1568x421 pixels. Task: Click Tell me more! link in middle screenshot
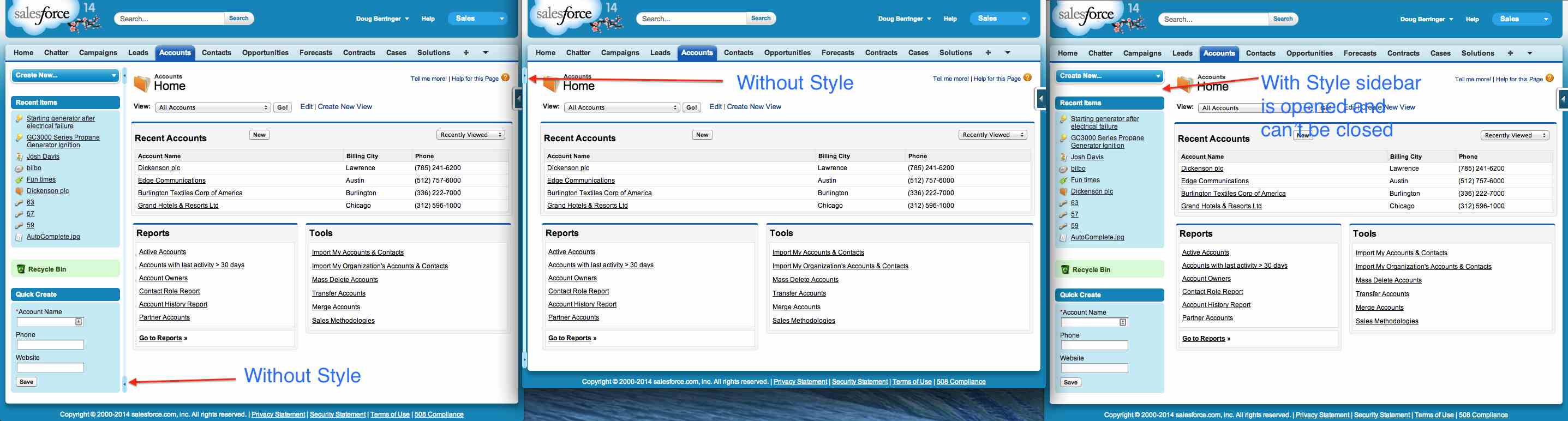[x=951, y=79]
